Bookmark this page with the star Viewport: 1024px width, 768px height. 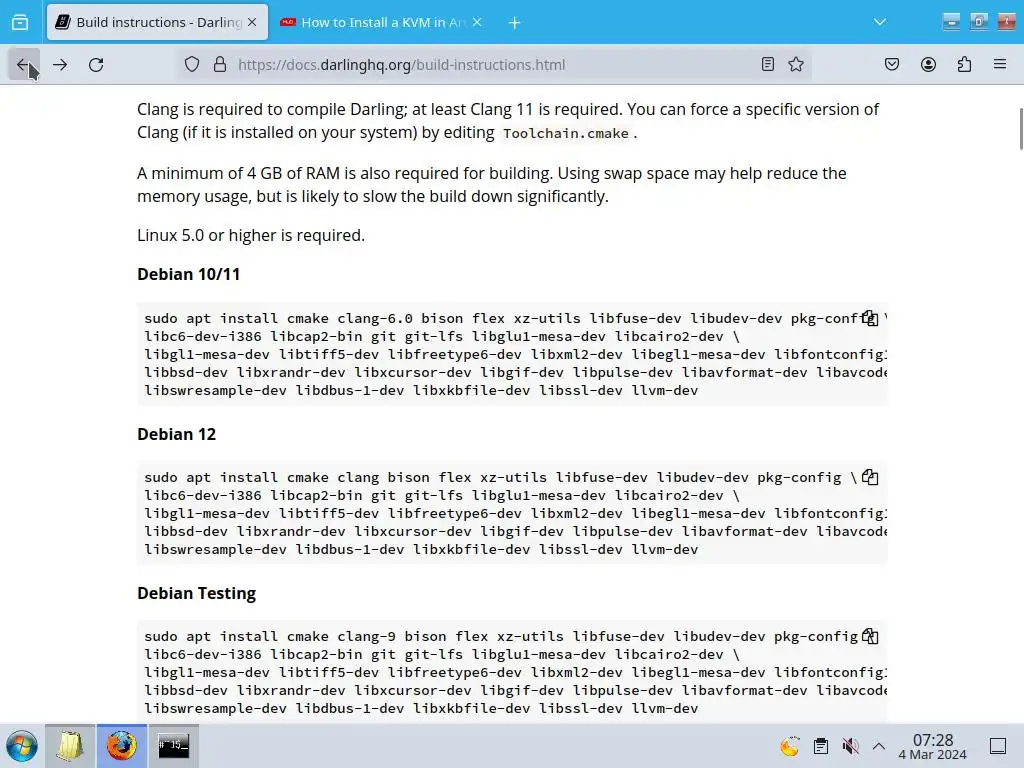pos(795,64)
